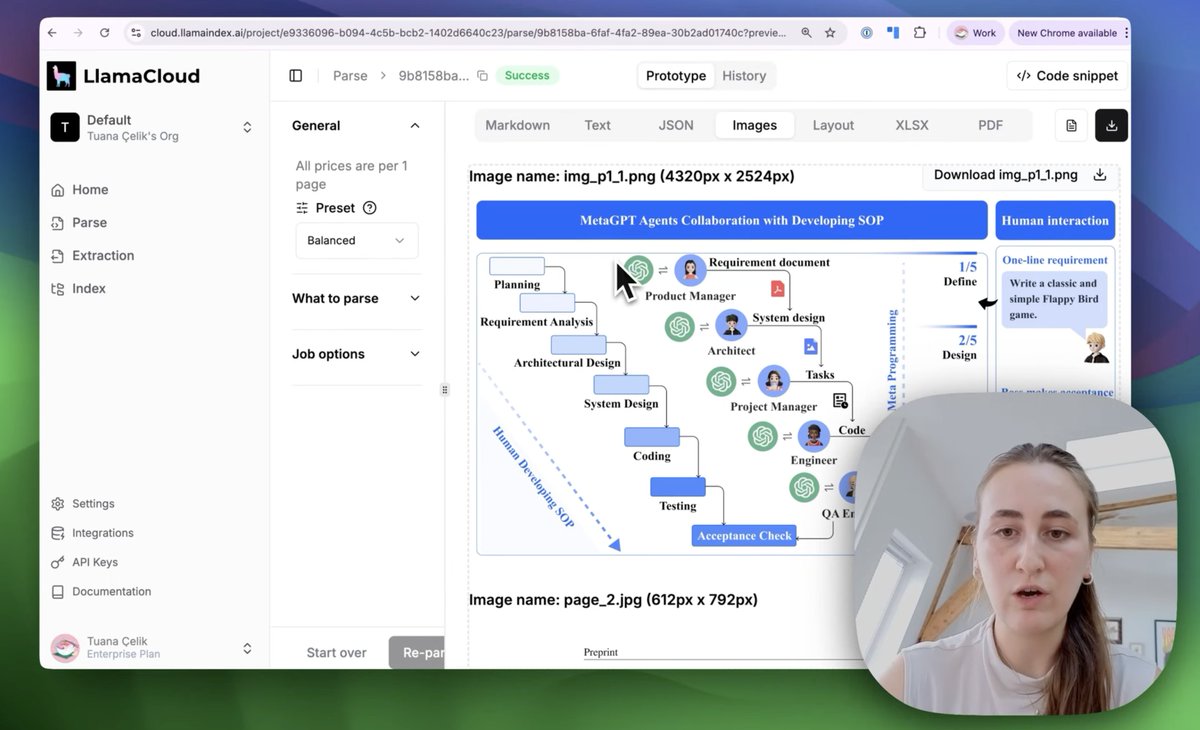Open the Chrome three-dot menu
The image size is (1200, 730).
click(x=1125, y=33)
